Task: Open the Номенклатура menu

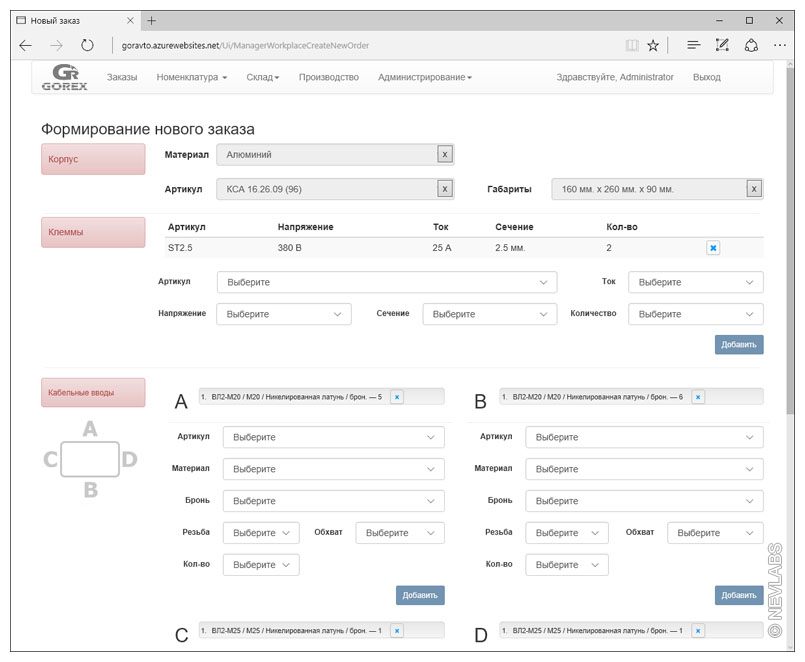Action: [192, 77]
